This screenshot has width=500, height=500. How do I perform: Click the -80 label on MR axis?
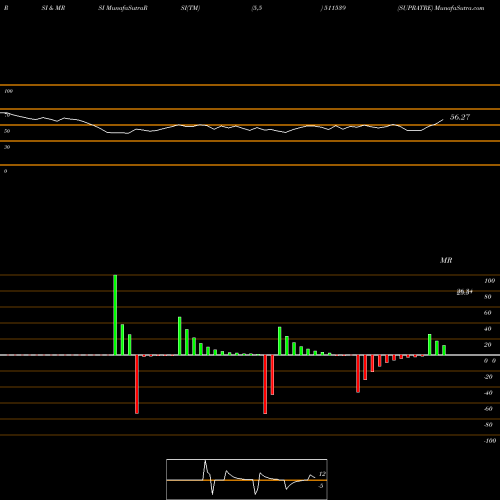coord(488,425)
